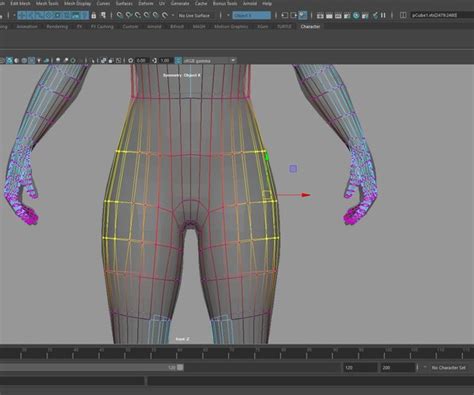Toggle pause Viewport 2.0 display
This screenshot has height=395, width=474.
tap(383, 15)
